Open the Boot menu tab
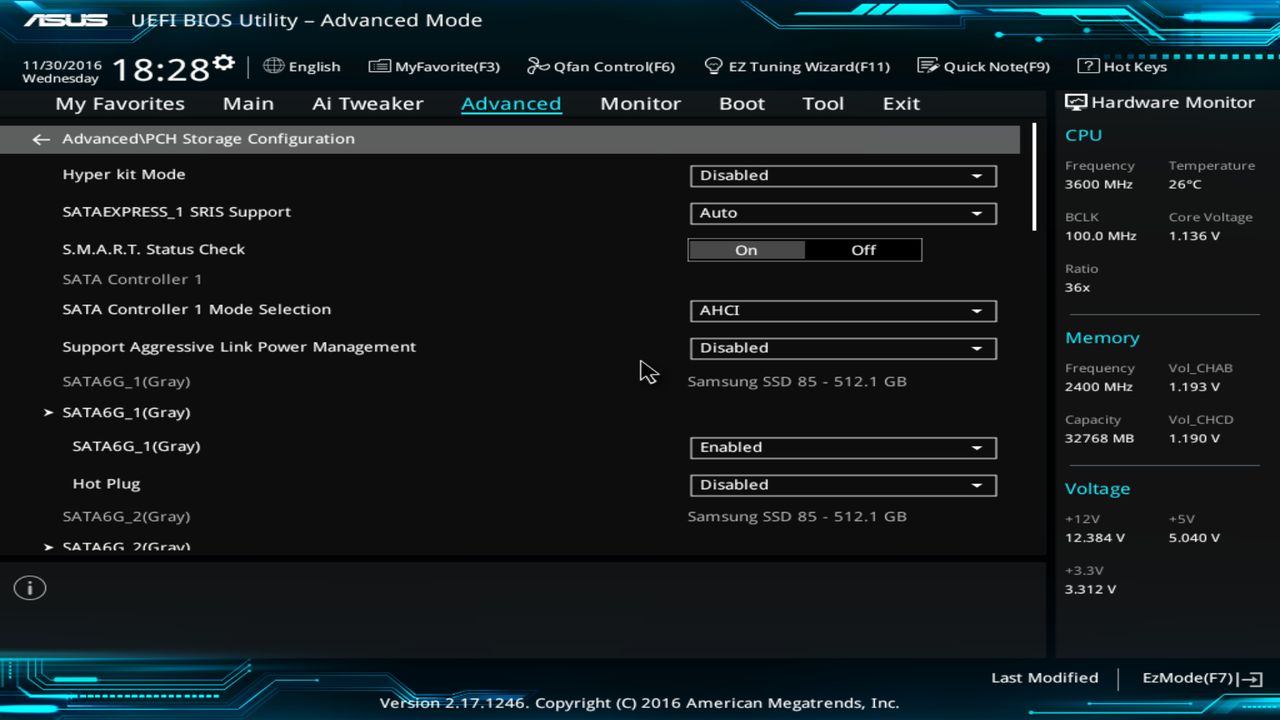1280x720 pixels. click(x=741, y=103)
